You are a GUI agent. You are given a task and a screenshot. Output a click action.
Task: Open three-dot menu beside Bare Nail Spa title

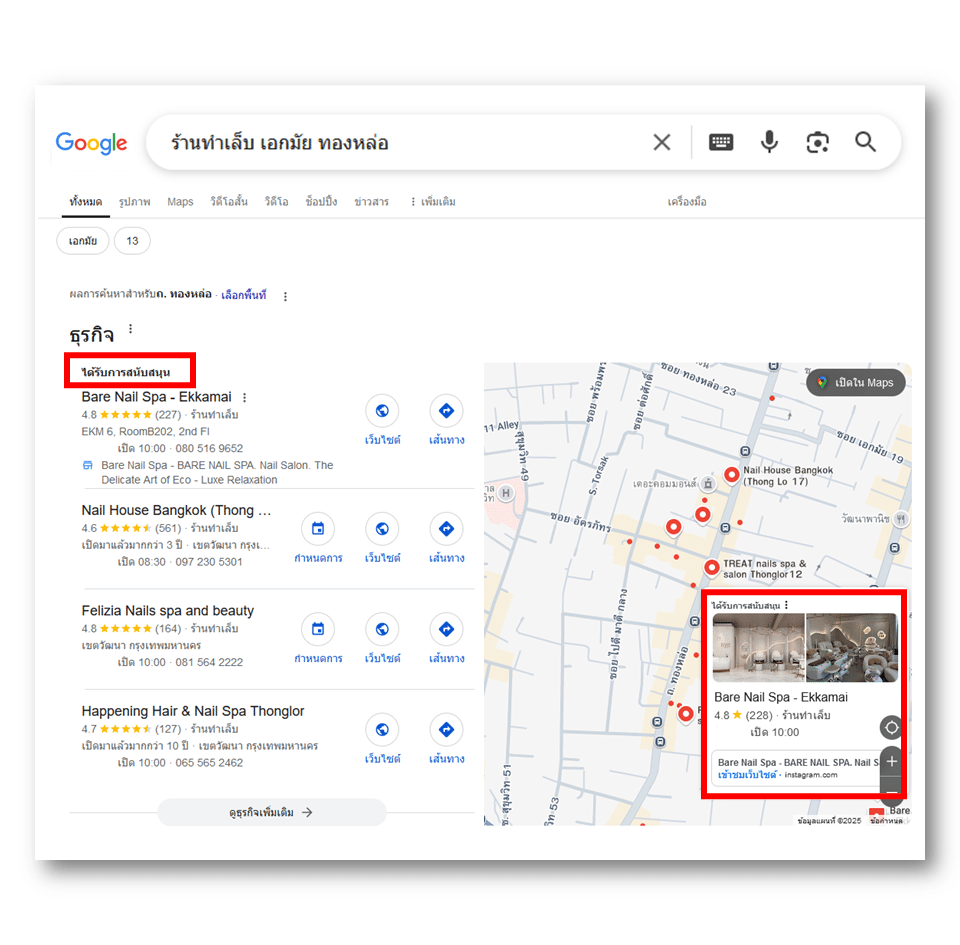(245, 398)
